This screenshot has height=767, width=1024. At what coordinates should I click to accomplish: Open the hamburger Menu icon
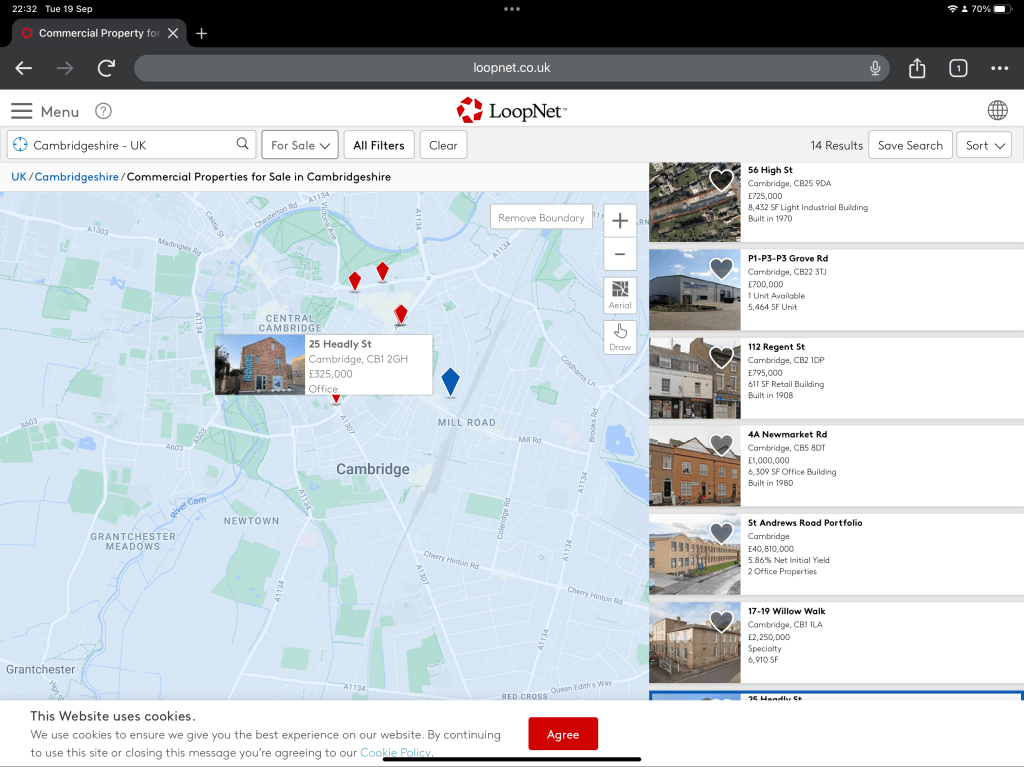22,111
